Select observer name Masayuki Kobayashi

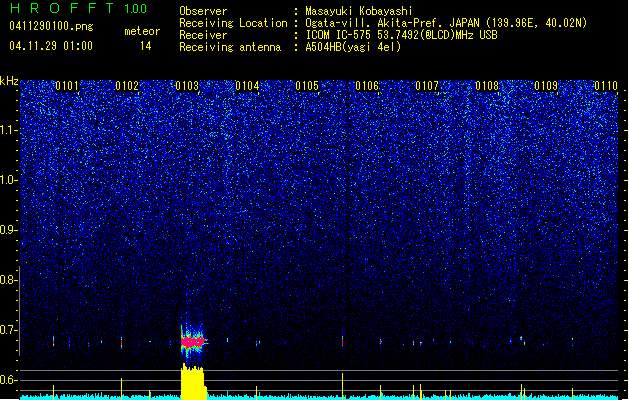coord(359,11)
